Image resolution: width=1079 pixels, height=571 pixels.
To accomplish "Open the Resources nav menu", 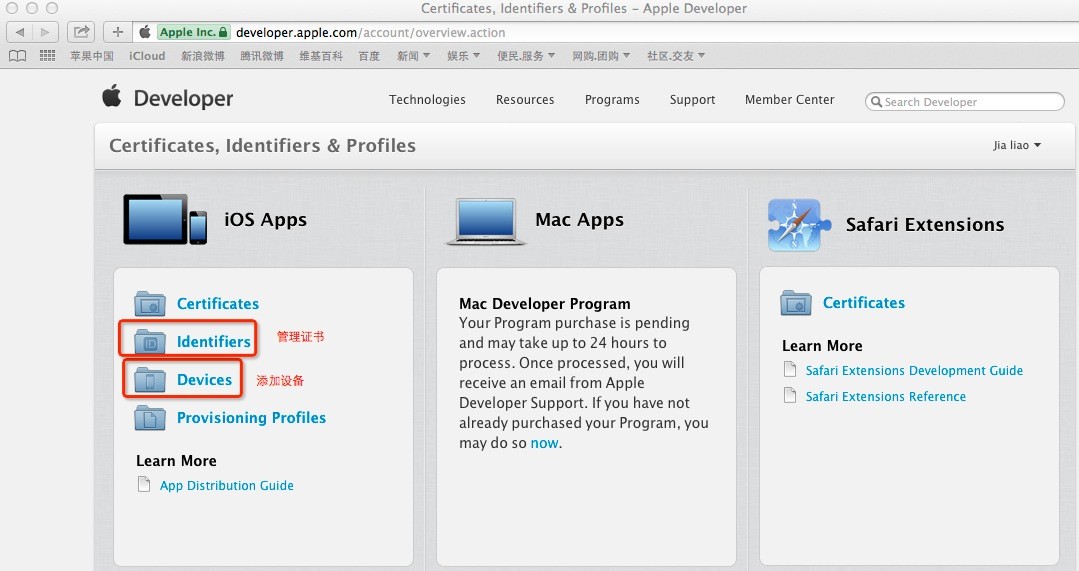I will pos(525,100).
